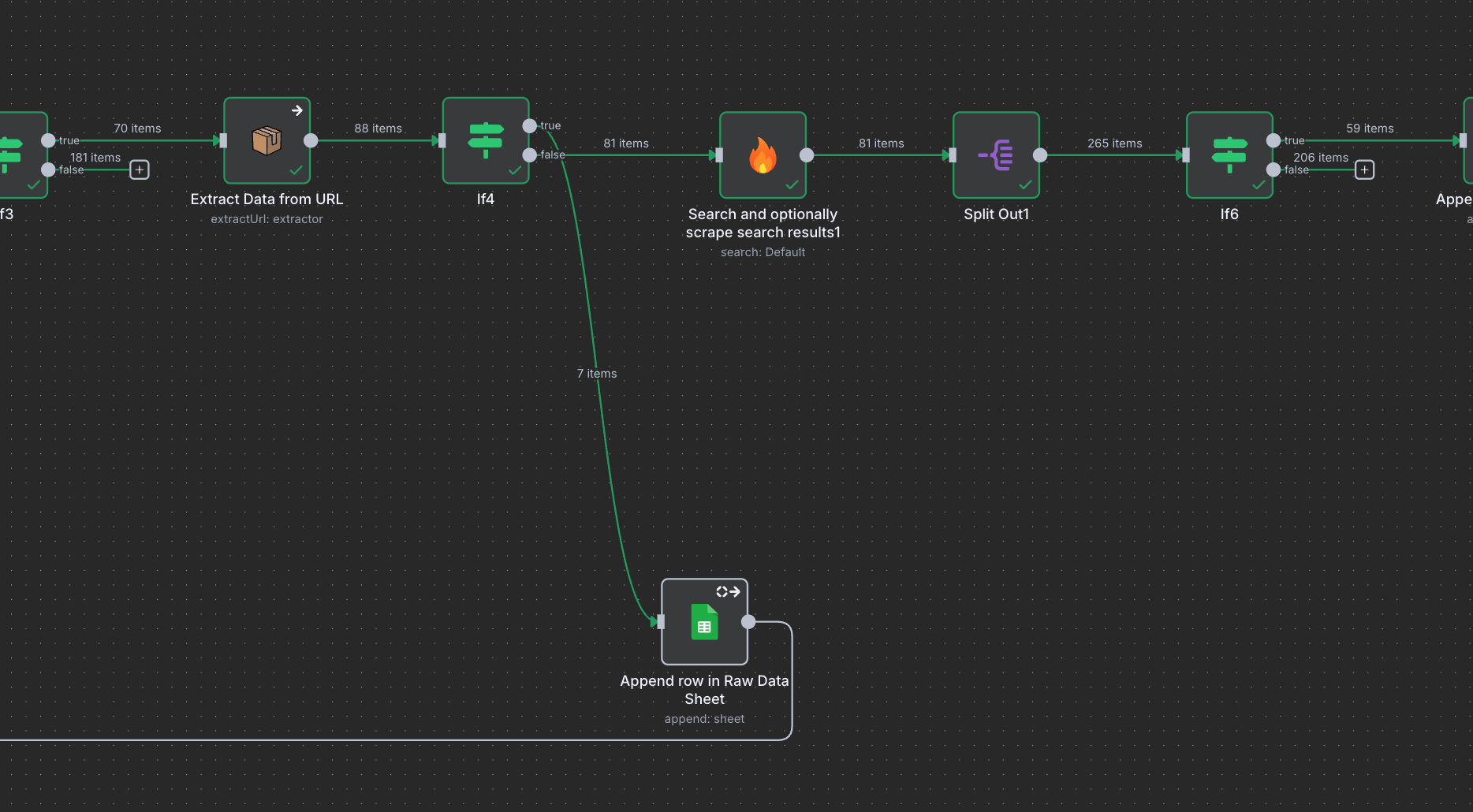Click the Append row node input connector
The height and width of the screenshot is (812, 1473).
661,622
